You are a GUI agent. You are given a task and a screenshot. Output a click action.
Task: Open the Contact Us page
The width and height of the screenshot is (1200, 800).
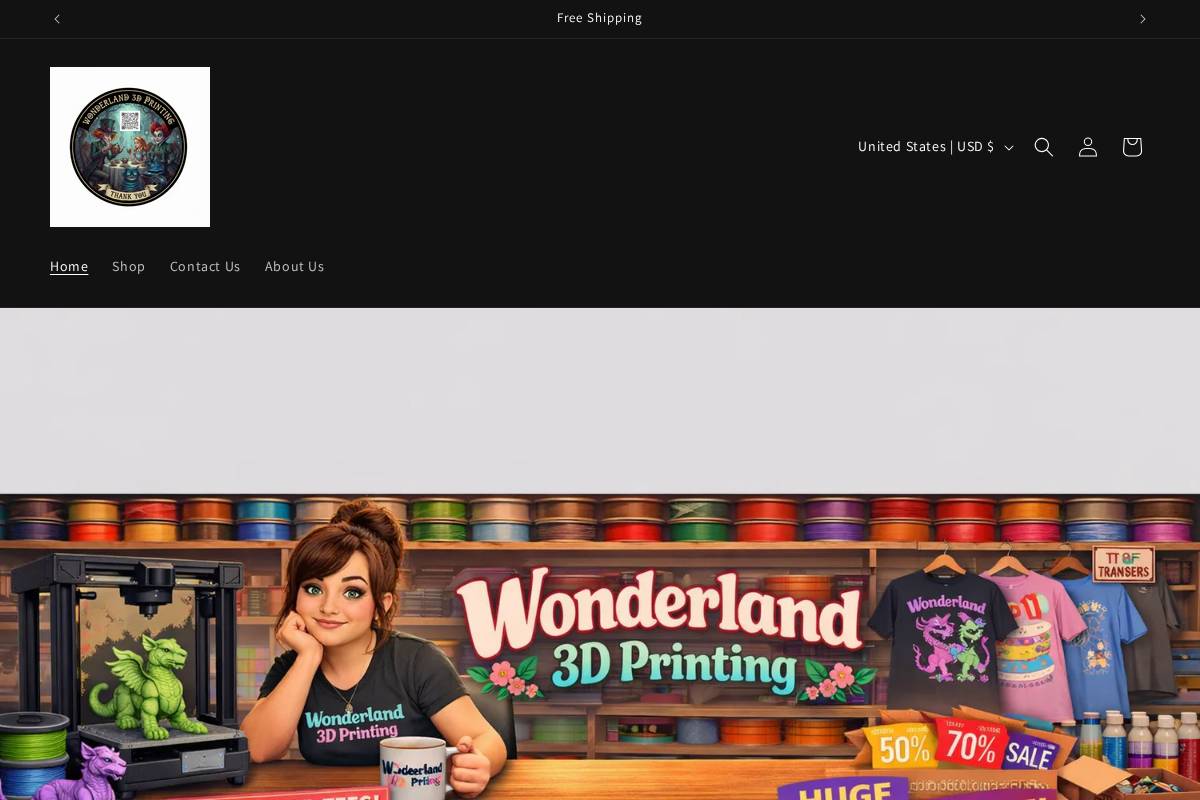pyautogui.click(x=205, y=266)
